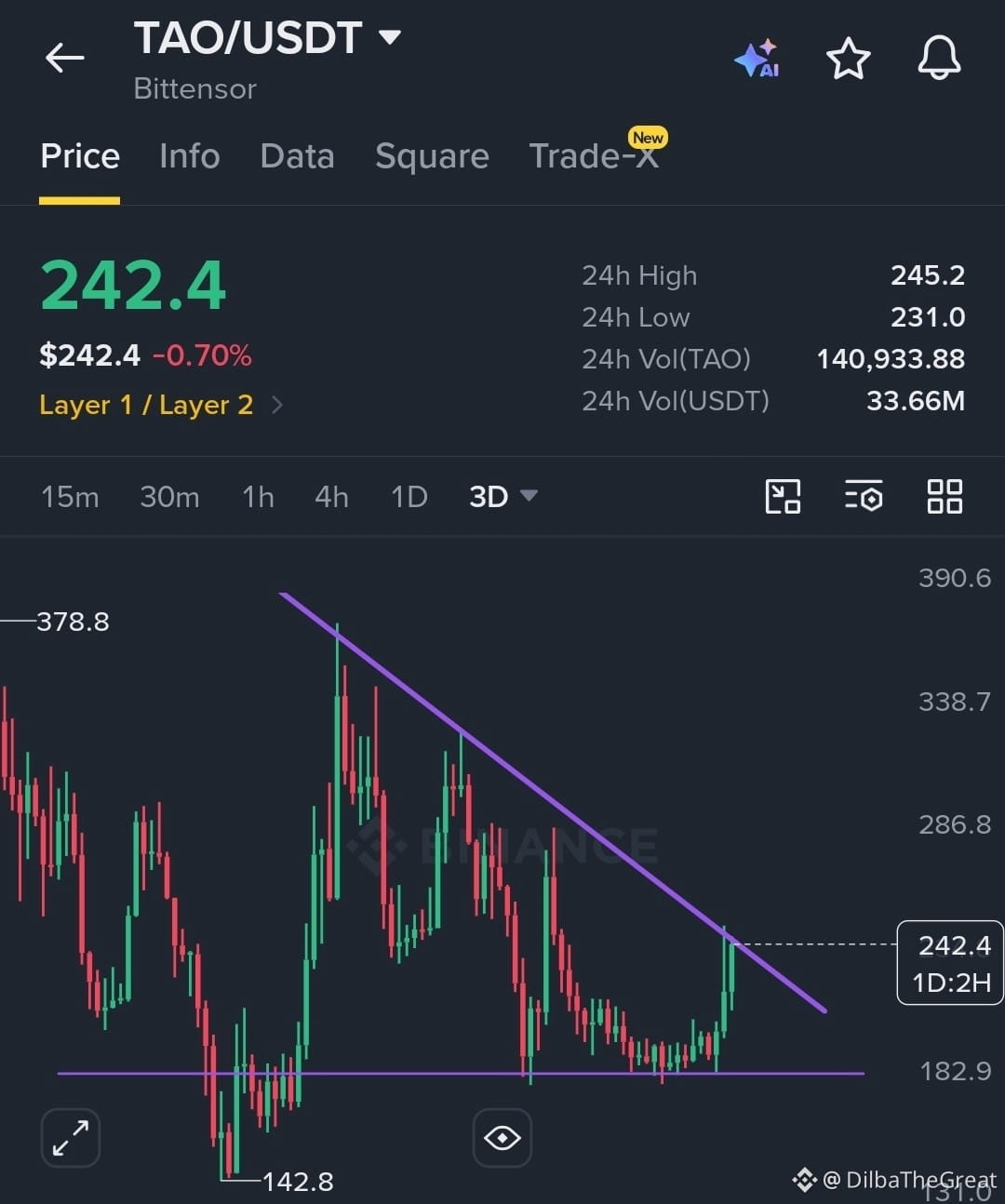Tap the Bittensor subtitle text
The height and width of the screenshot is (1204, 1005).
coord(194,88)
